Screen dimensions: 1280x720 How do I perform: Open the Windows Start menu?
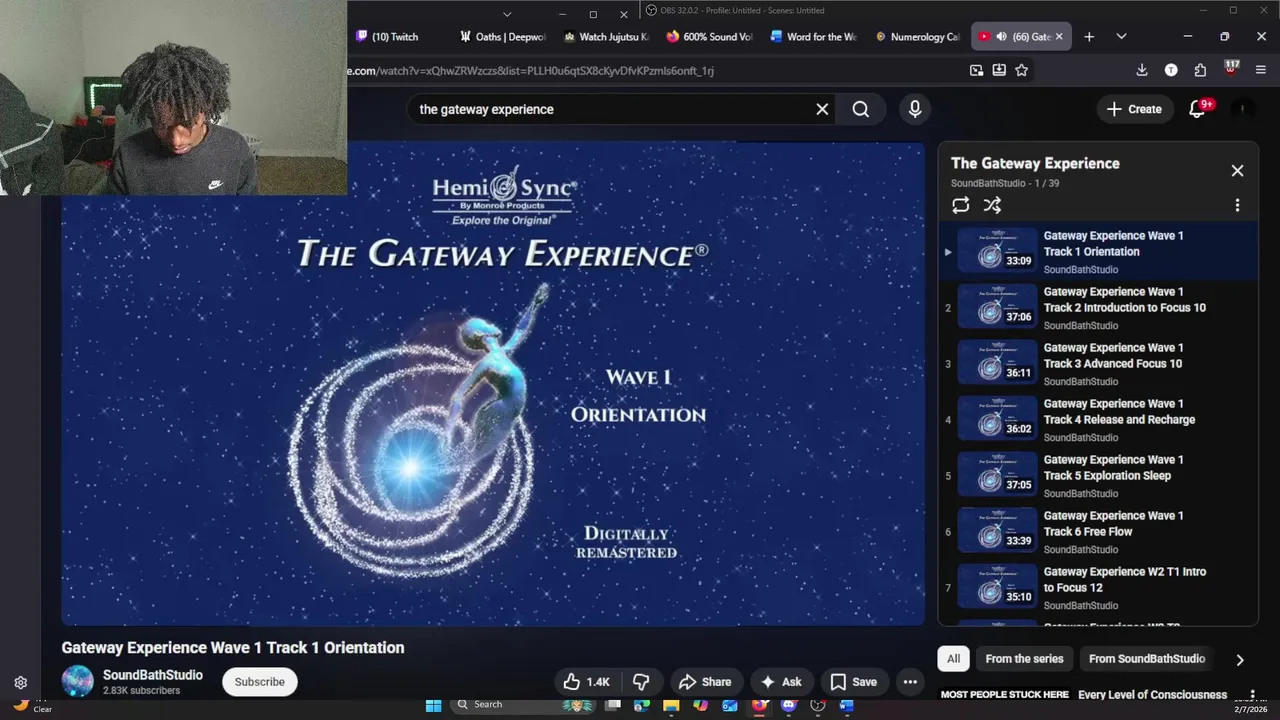click(433, 705)
